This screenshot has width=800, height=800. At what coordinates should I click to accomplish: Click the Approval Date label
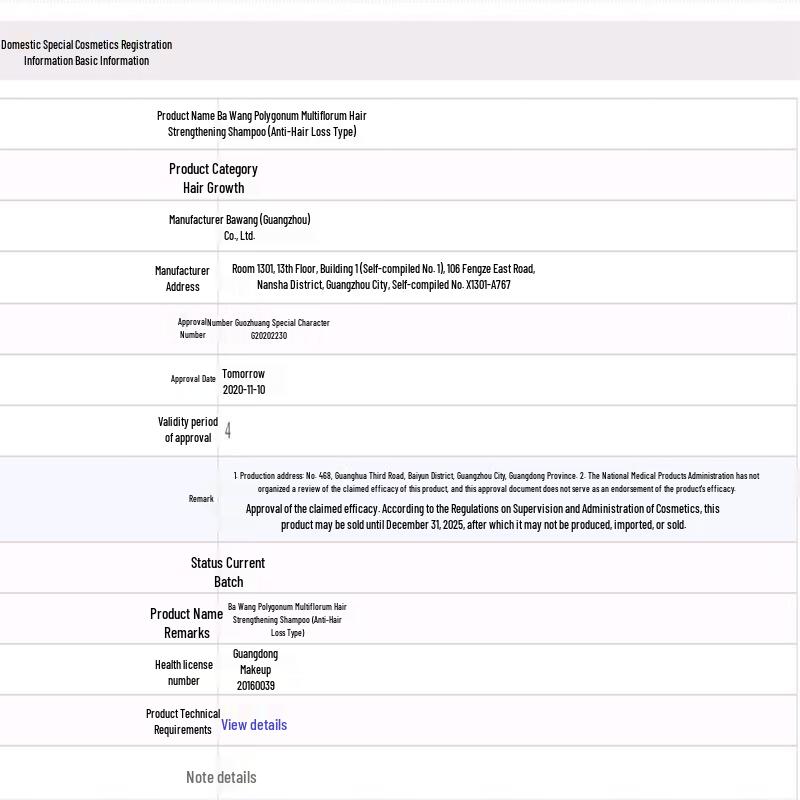tap(193, 379)
